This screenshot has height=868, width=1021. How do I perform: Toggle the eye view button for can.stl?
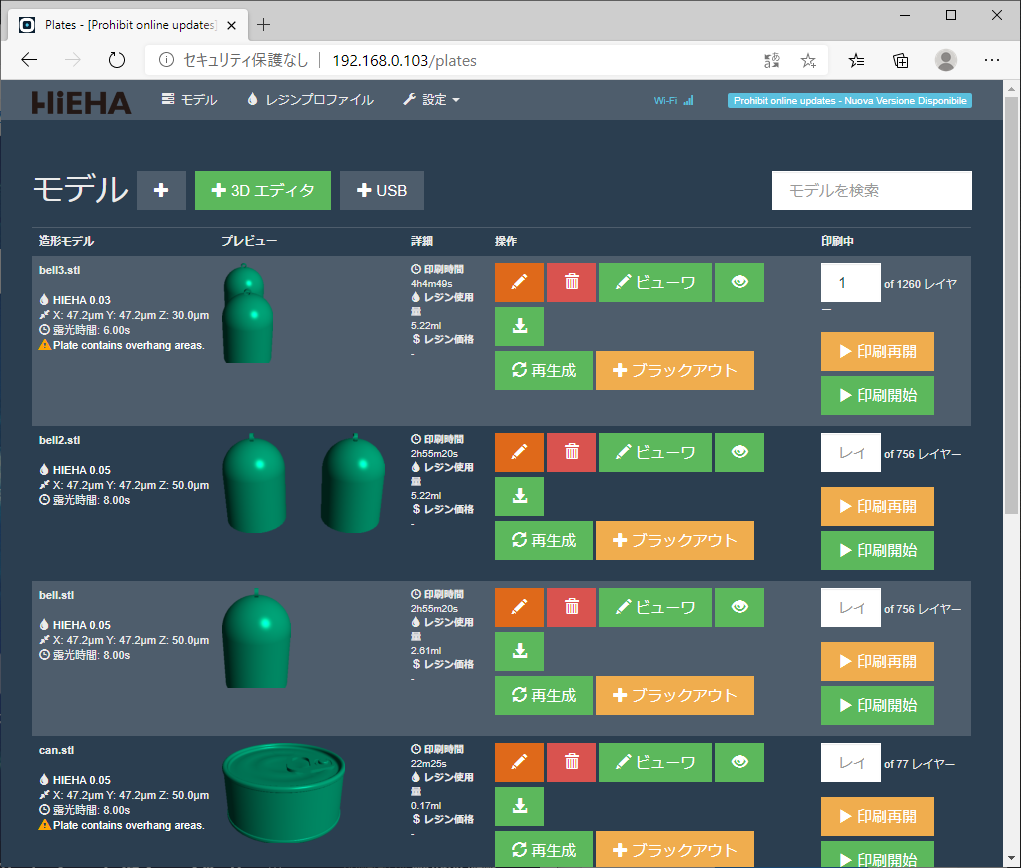pos(739,762)
